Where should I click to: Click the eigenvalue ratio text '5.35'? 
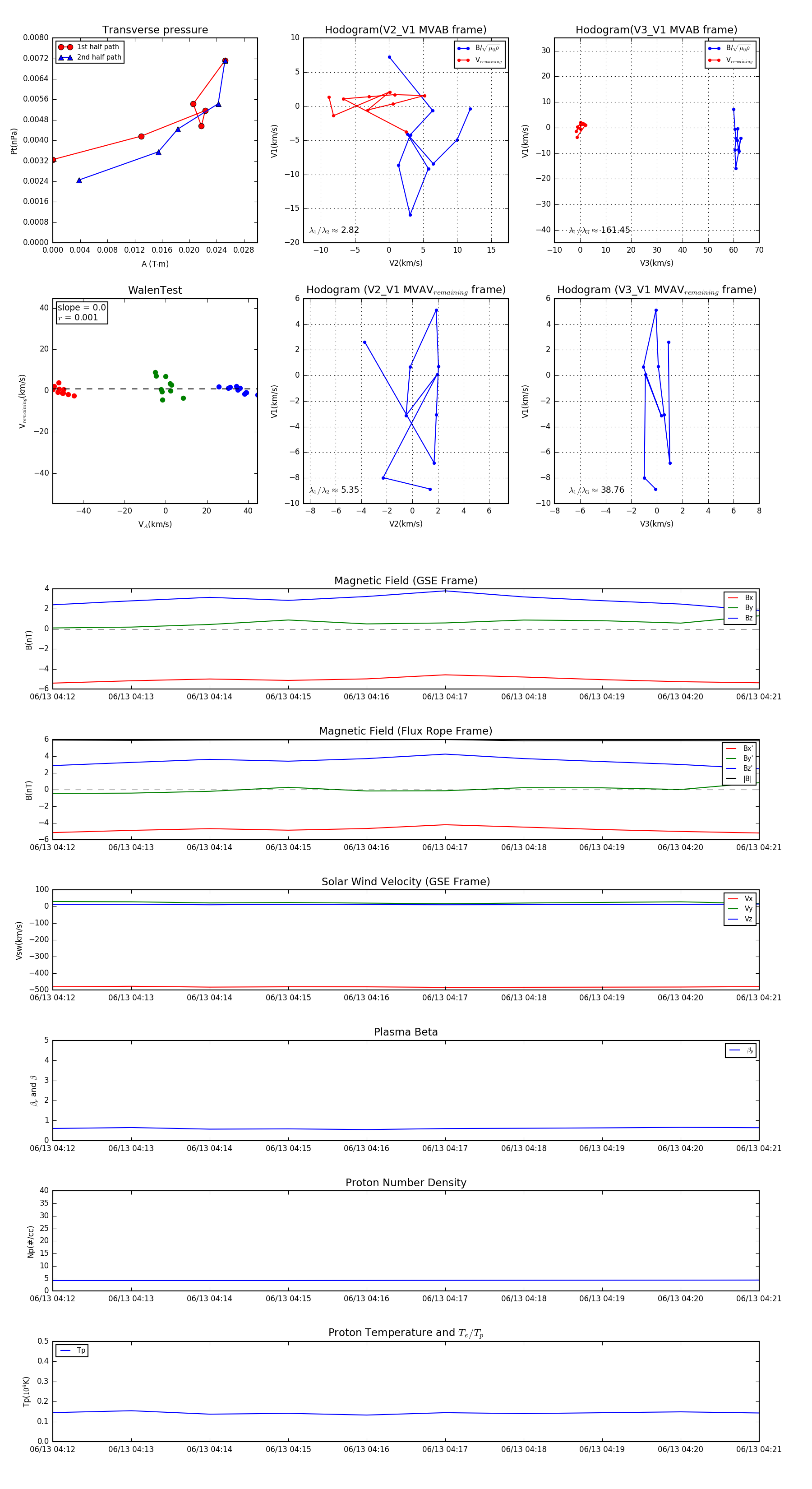[x=350, y=490]
